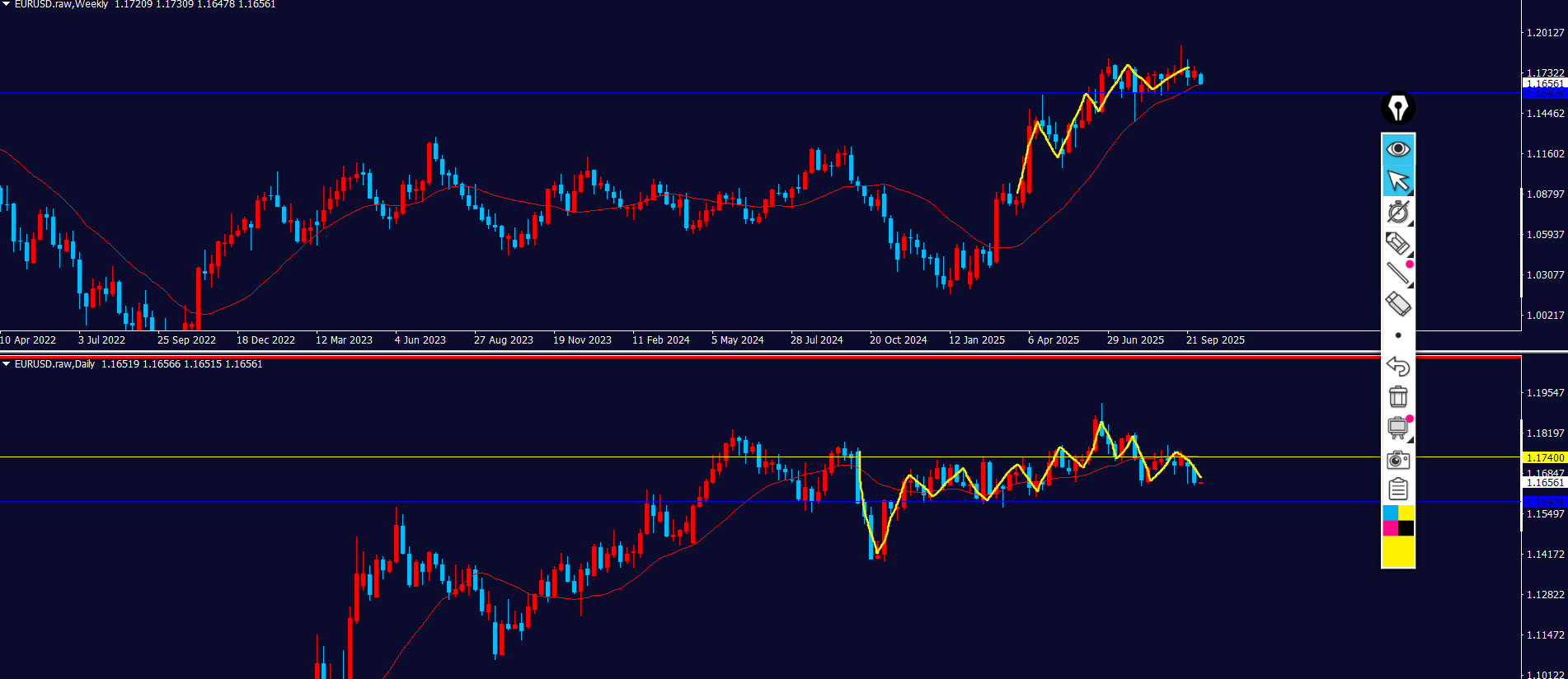
Task: Click the yellow current color swatch
Action: click(x=1397, y=551)
